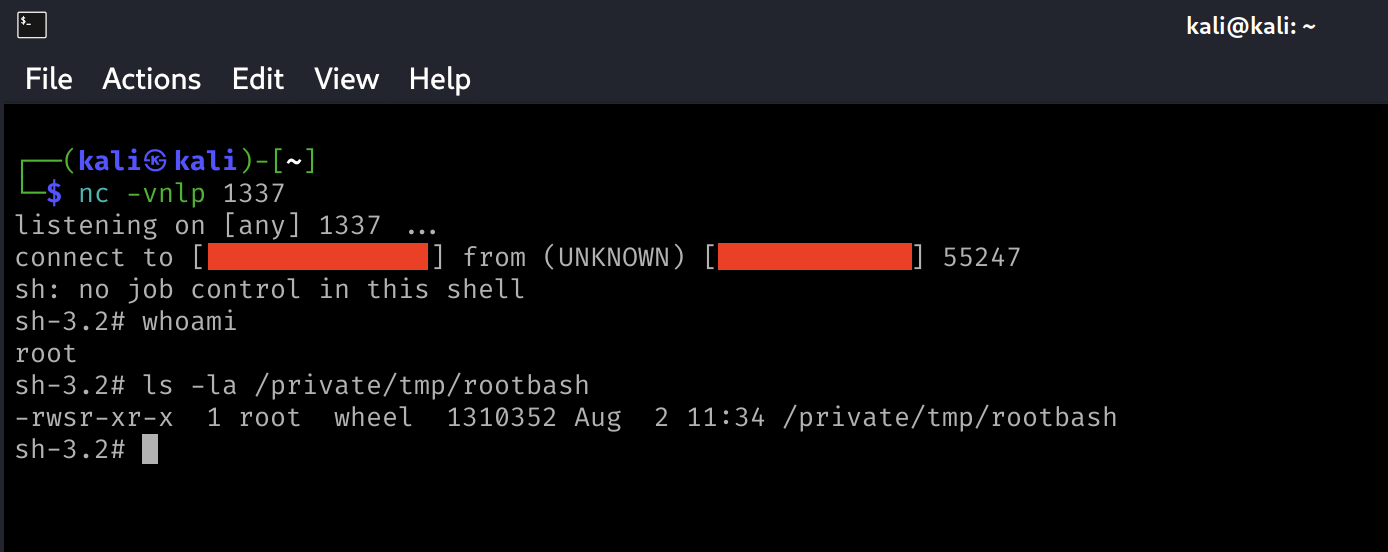Screen dimensions: 1388x552
Task: Click the blinking cursor block at last prompt
Action: [150, 449]
